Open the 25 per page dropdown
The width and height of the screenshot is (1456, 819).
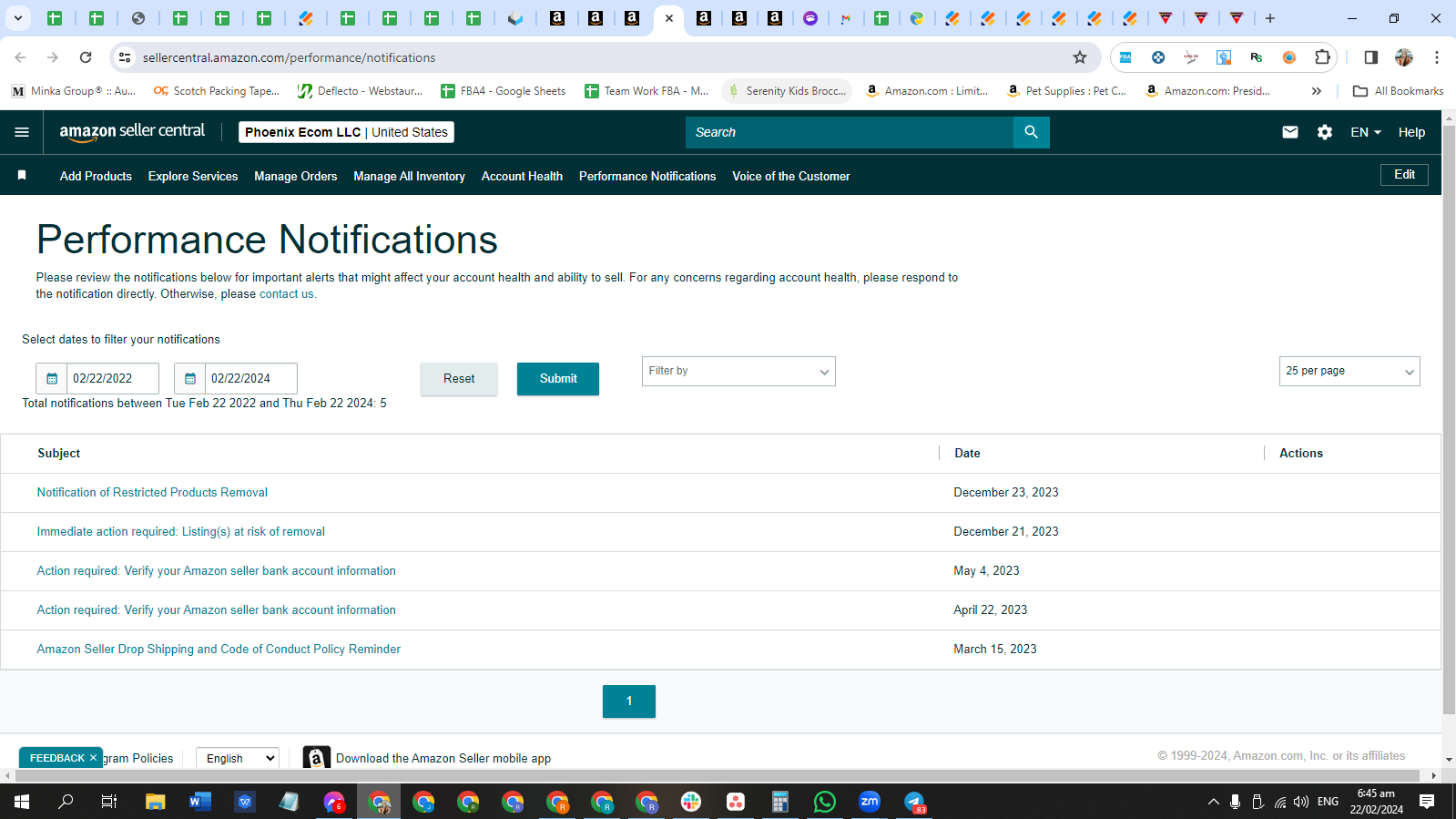(1349, 371)
